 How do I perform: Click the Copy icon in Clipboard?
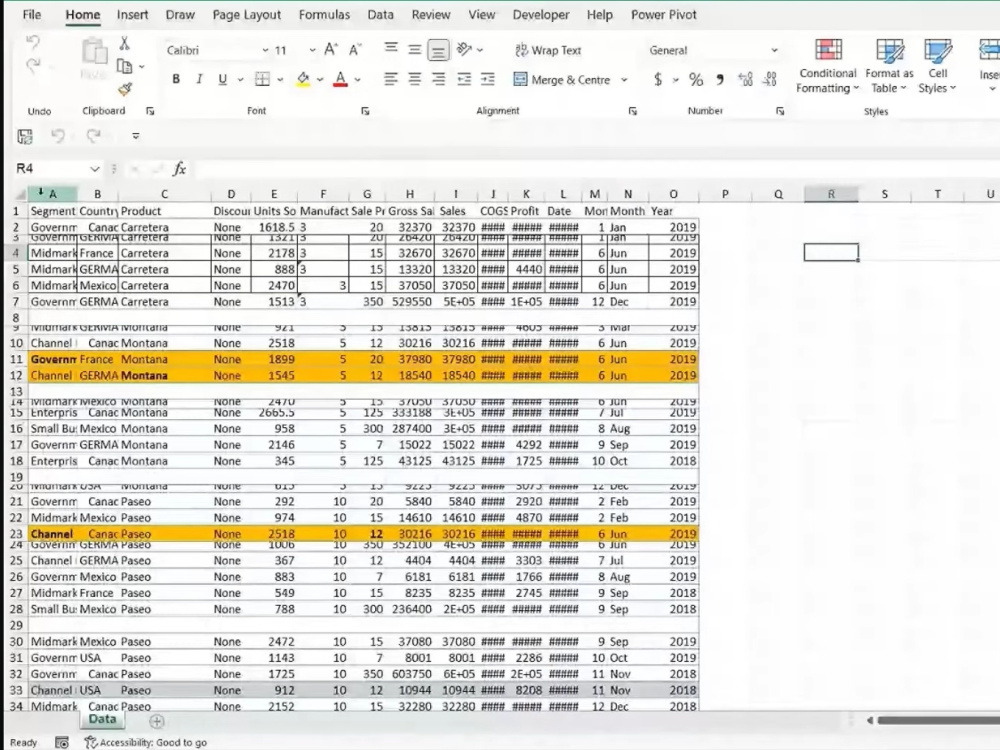coord(124,66)
